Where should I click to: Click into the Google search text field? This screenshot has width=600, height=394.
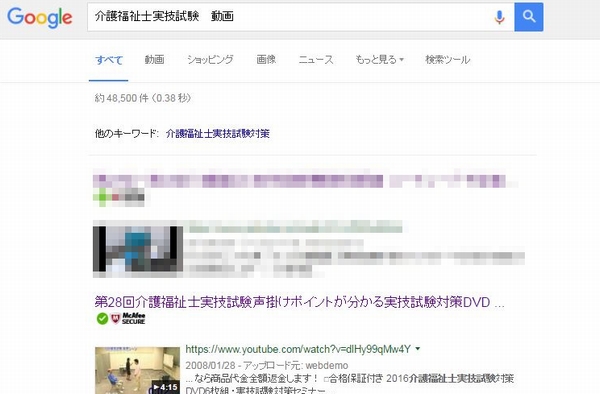(x=291, y=17)
